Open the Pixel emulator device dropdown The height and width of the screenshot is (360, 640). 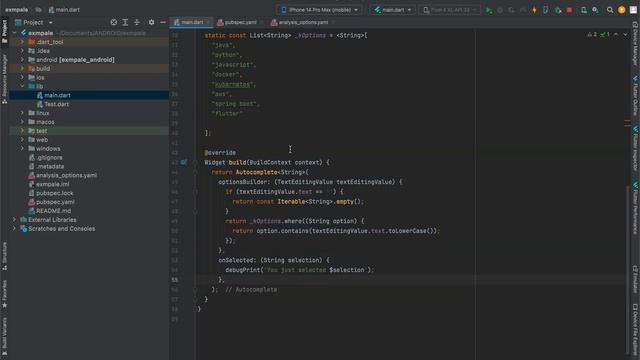(449, 10)
